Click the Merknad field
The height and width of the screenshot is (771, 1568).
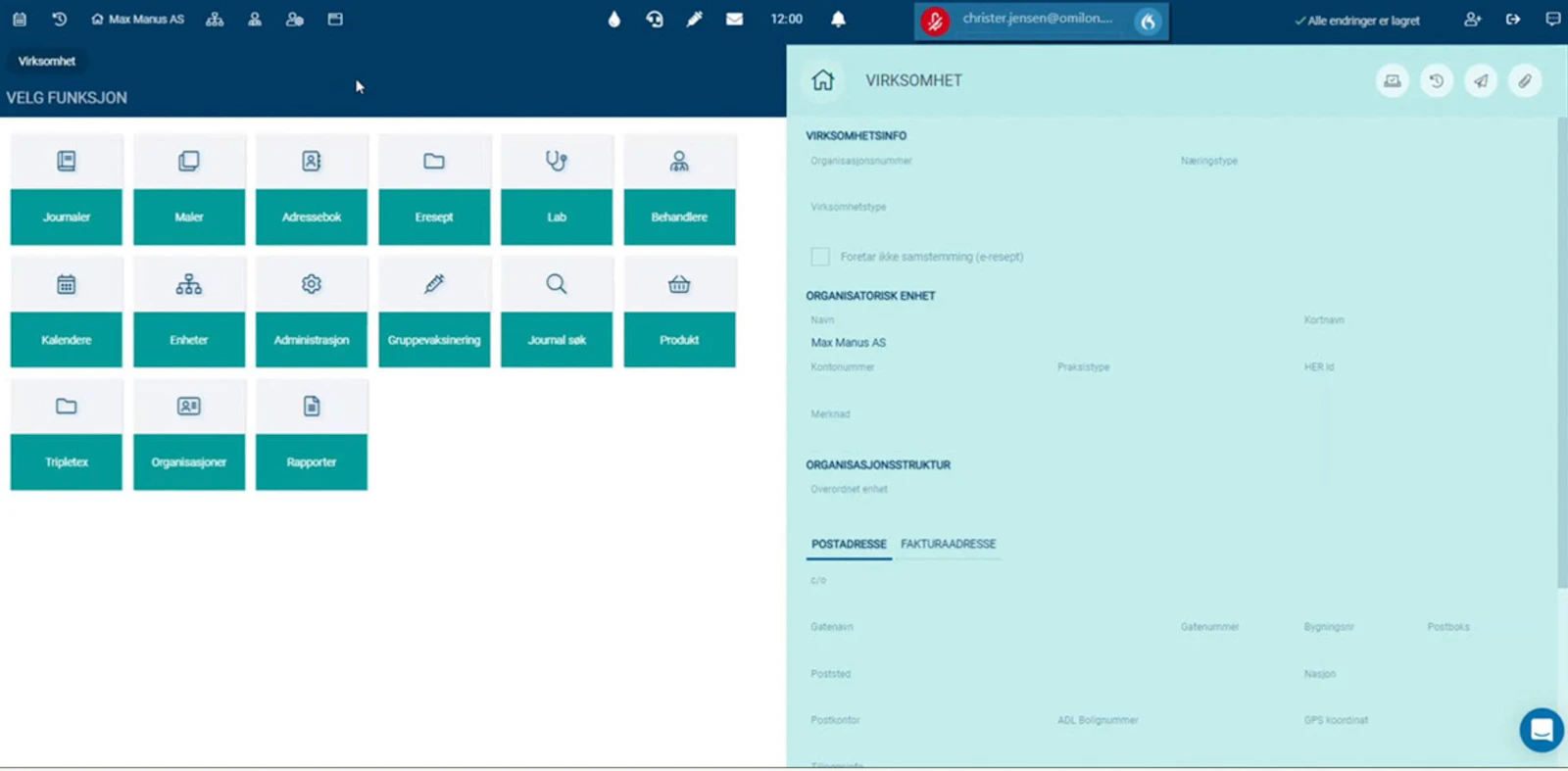pos(1173,424)
